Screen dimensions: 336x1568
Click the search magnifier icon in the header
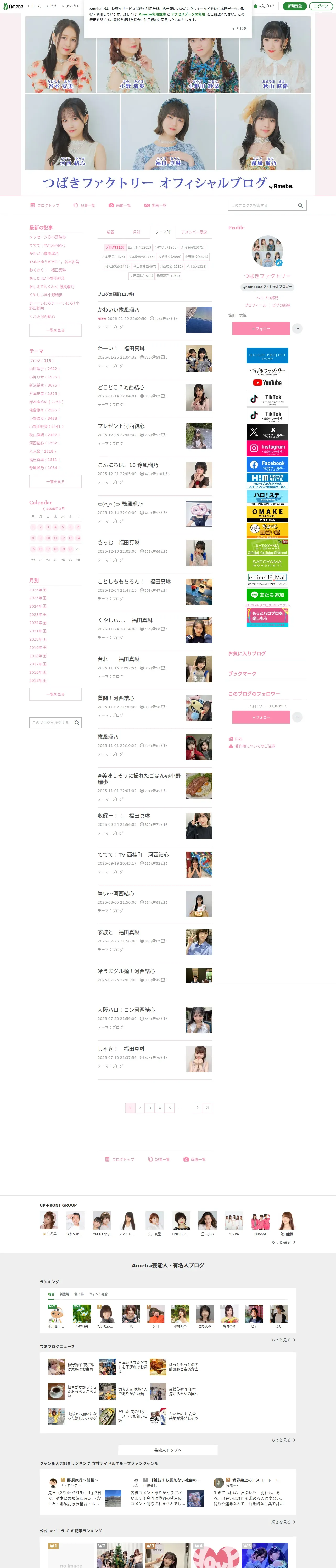click(x=300, y=206)
